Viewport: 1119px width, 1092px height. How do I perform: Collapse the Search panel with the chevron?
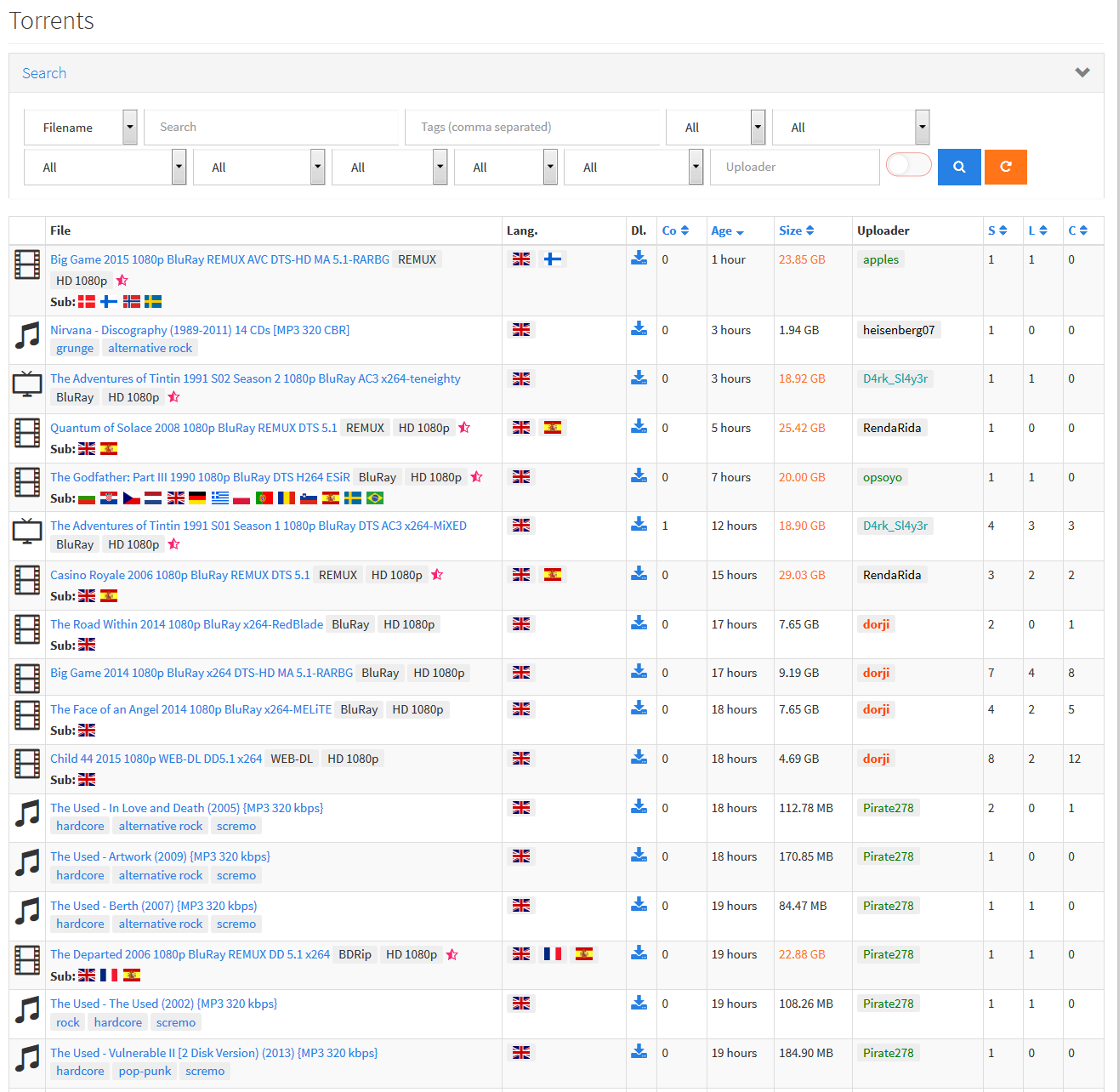point(1082,72)
